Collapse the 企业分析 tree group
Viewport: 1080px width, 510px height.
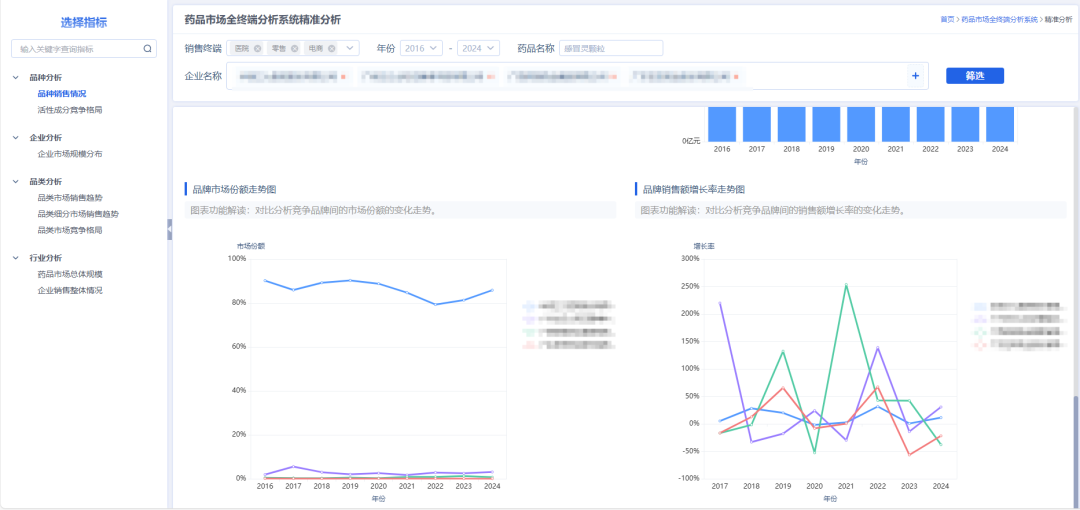[16, 138]
